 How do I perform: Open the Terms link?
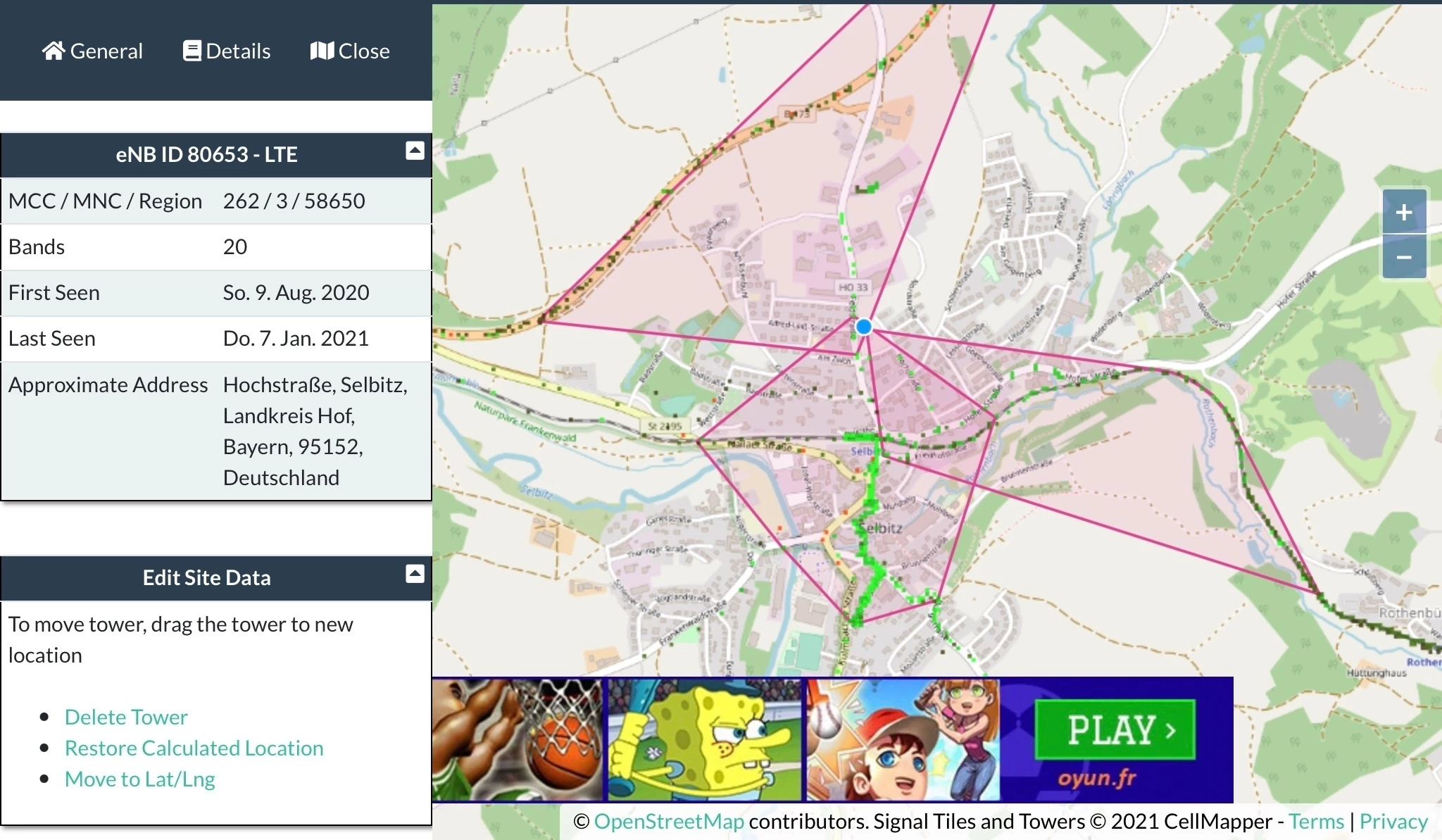click(1316, 821)
